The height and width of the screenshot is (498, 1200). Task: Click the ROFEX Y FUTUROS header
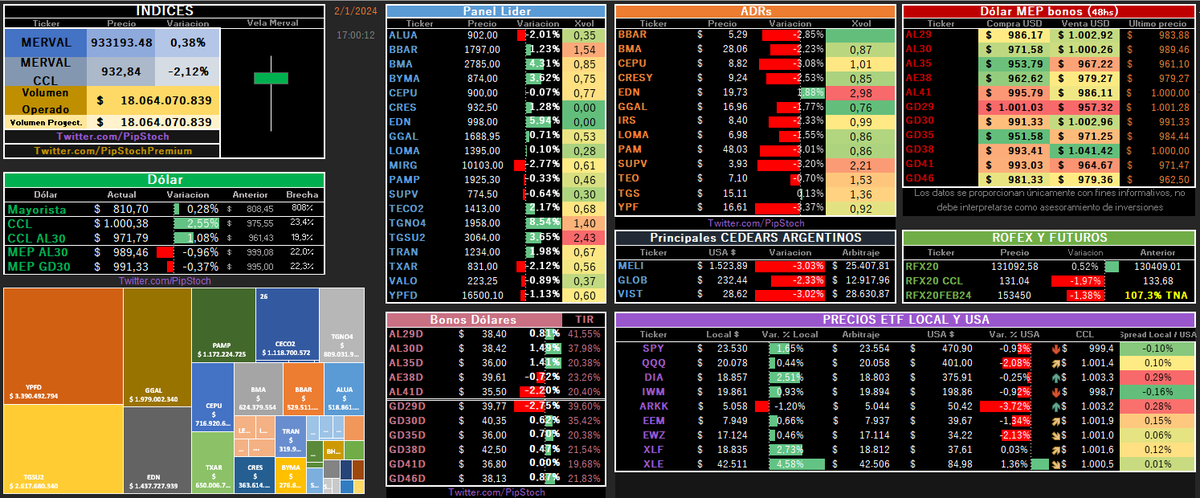pos(1048,237)
